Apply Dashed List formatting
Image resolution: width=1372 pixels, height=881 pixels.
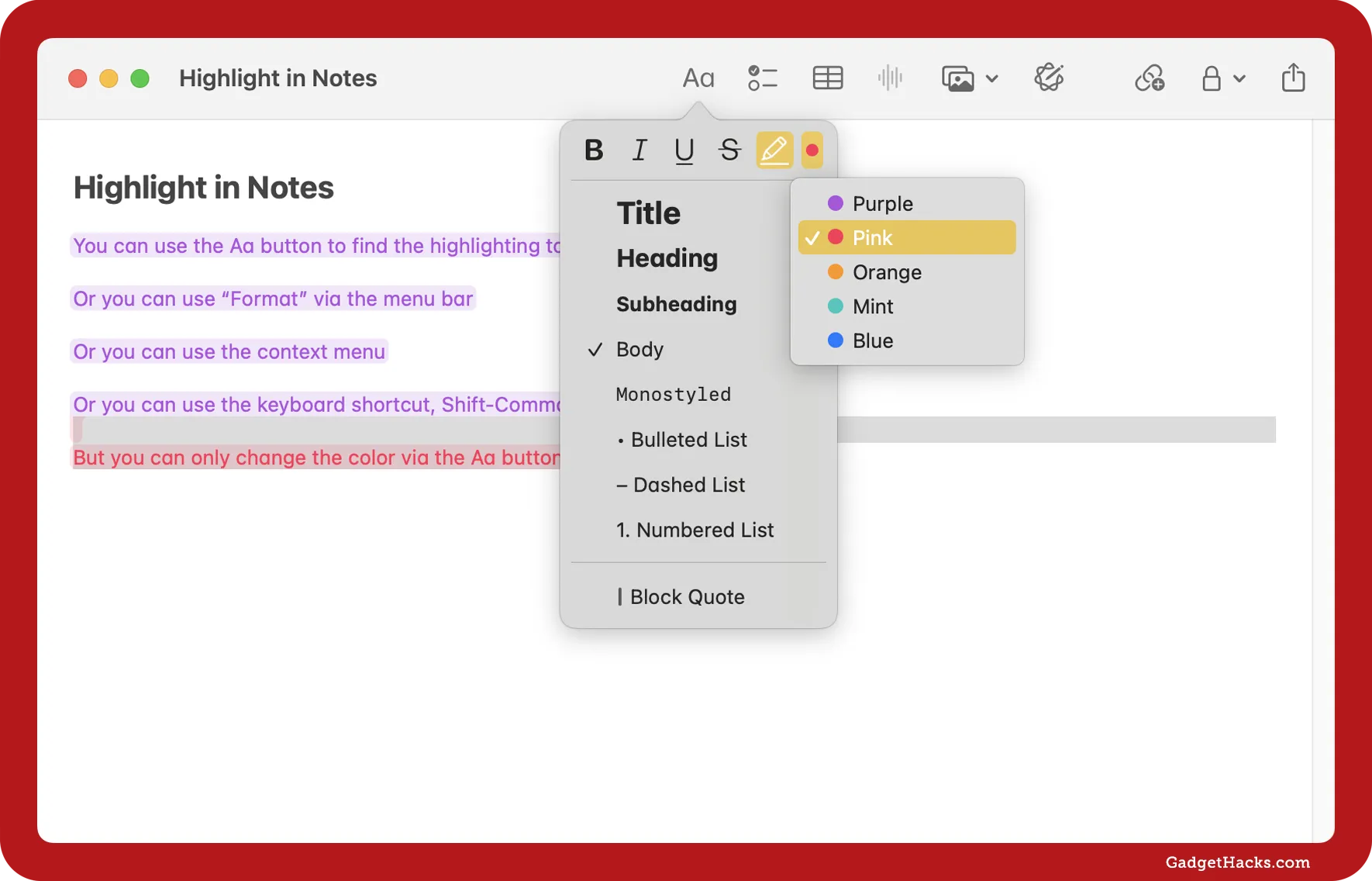point(681,485)
